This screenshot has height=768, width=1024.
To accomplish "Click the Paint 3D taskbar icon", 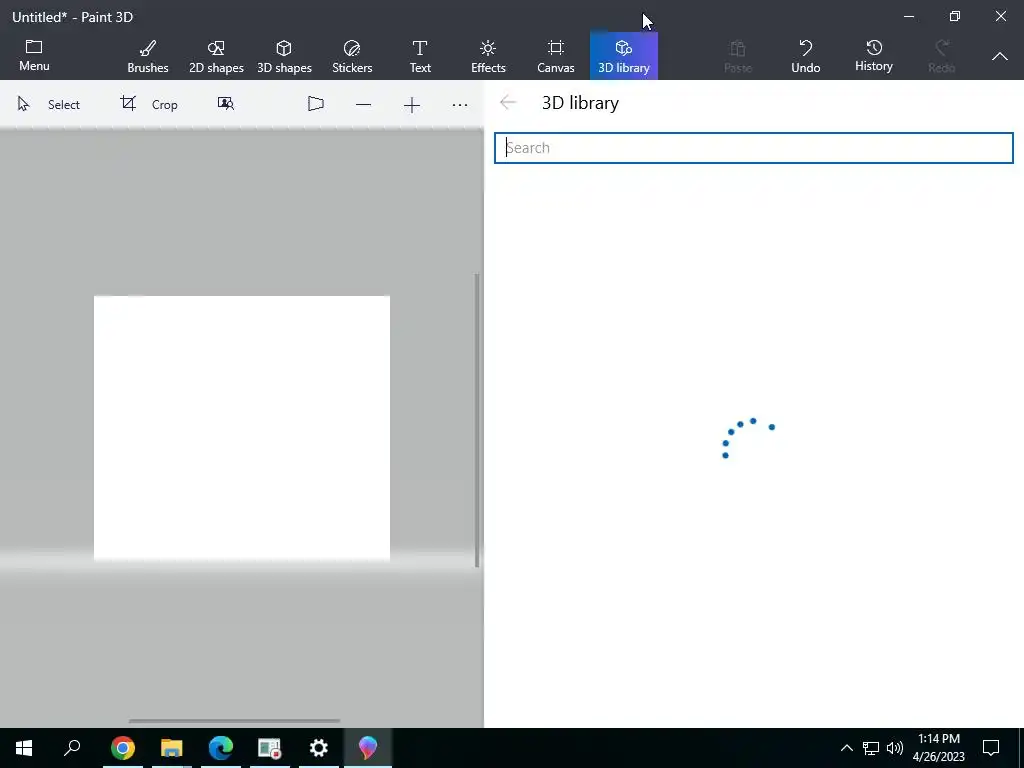I will (368, 748).
